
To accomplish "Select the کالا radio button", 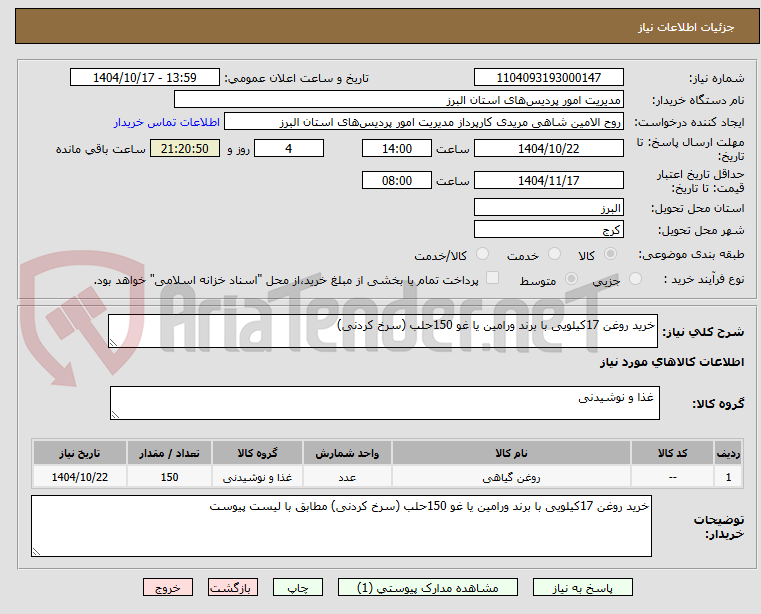I will pos(611,254).
